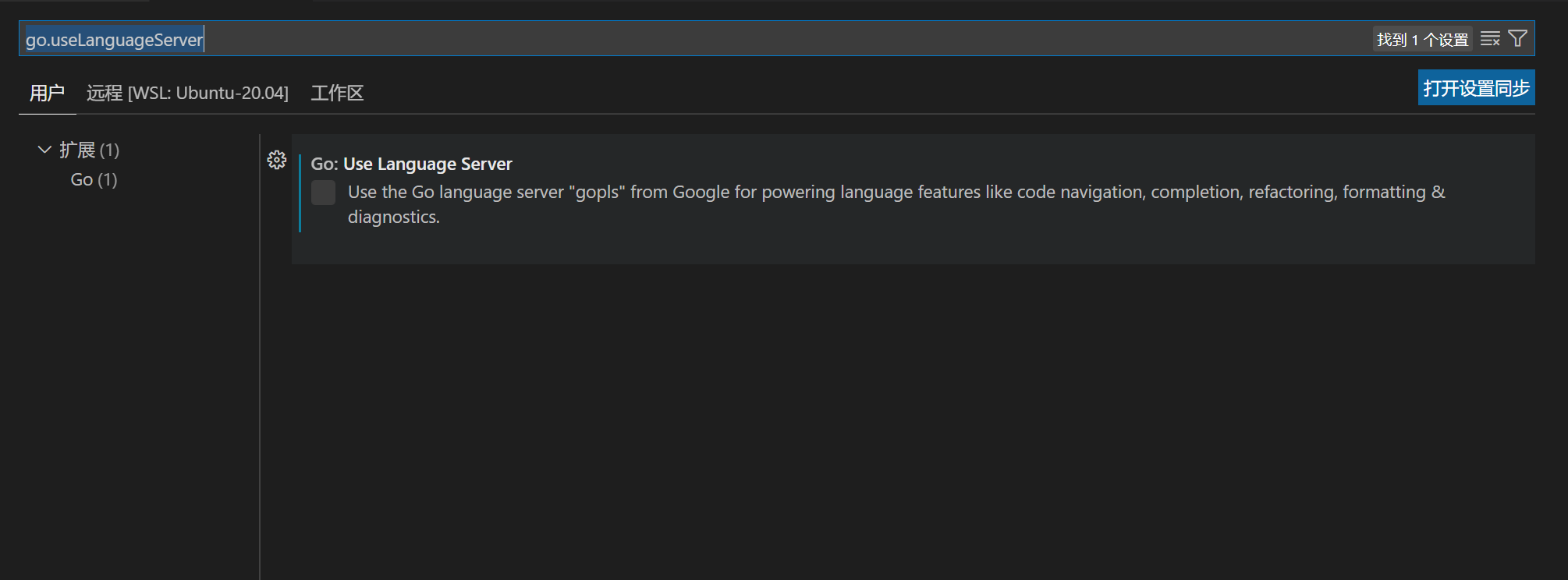Screen dimensions: 1568x580
Task: Switch to the 用户 settings tab
Action: coord(47,93)
